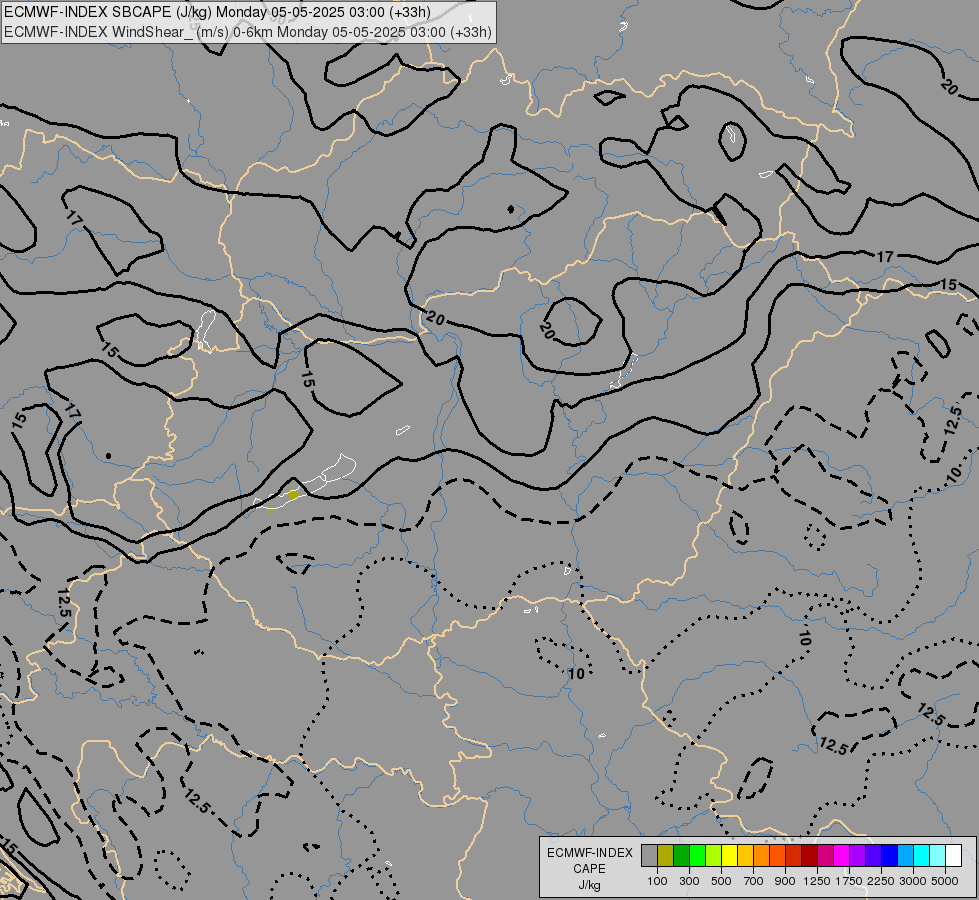Pick the dark green legend swatch
This screenshot has height=900, width=979.
coord(681,856)
